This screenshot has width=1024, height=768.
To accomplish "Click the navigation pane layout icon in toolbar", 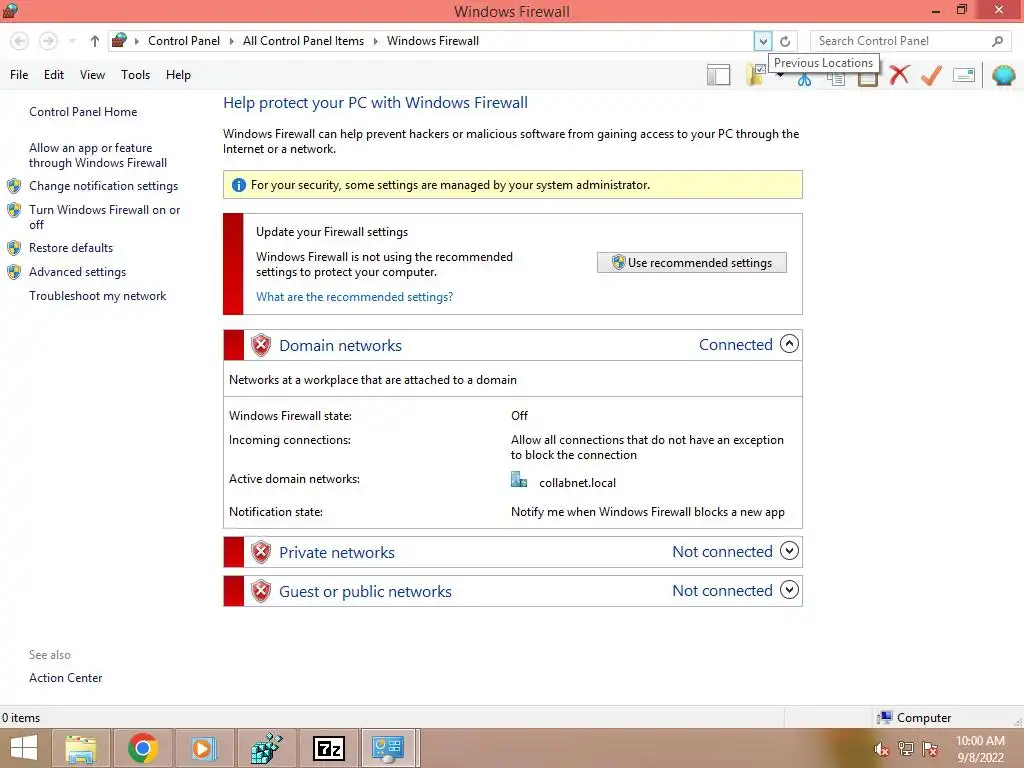I will 718,75.
